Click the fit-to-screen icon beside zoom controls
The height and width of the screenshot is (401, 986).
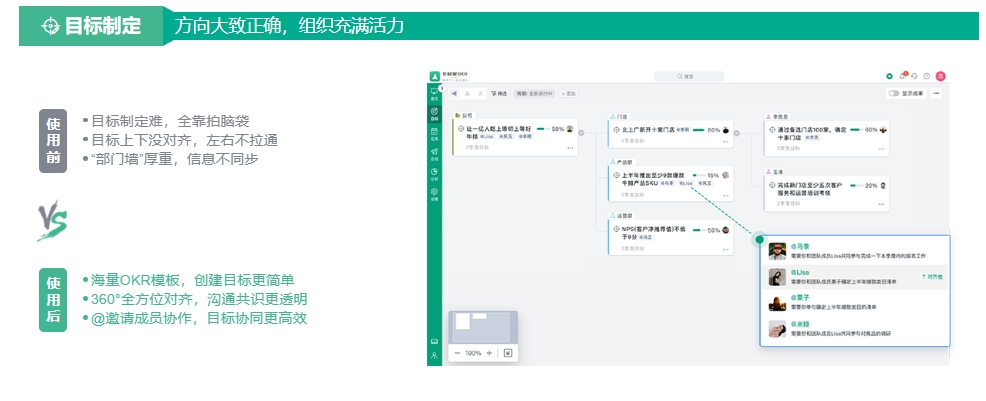pyautogui.click(x=507, y=353)
